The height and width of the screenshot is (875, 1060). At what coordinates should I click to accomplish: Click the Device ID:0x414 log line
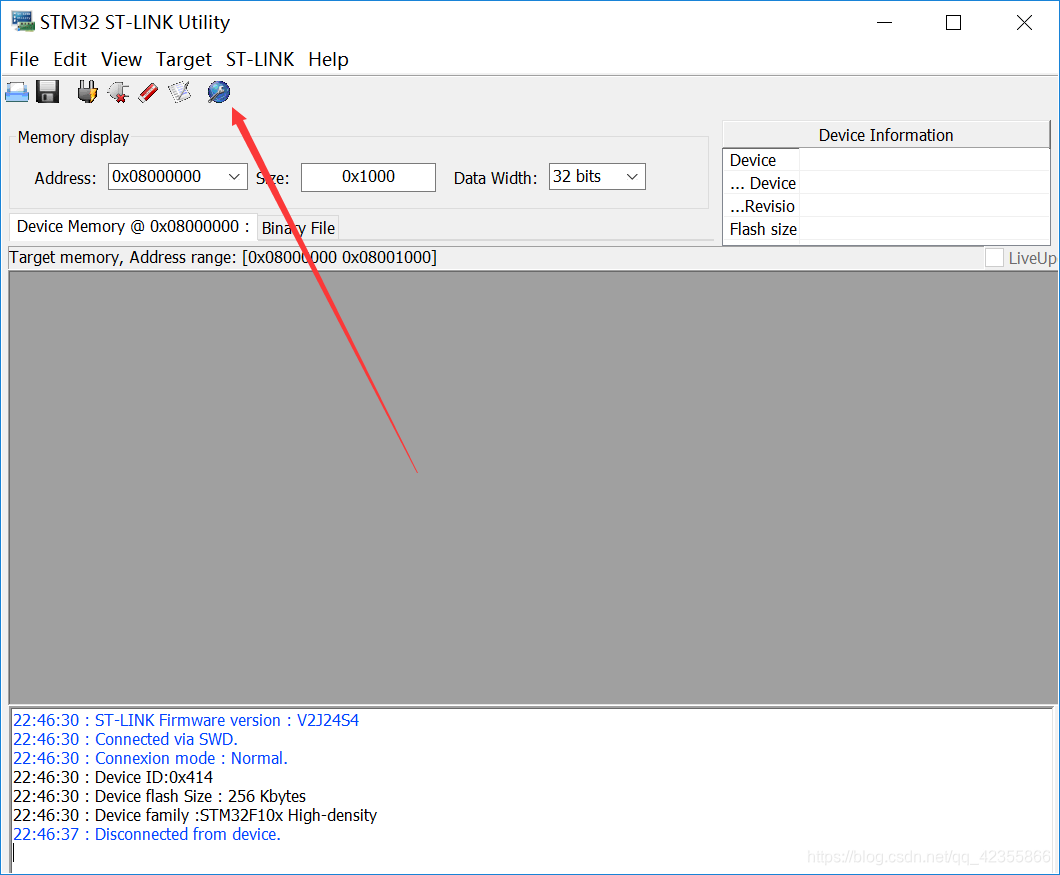click(113, 777)
